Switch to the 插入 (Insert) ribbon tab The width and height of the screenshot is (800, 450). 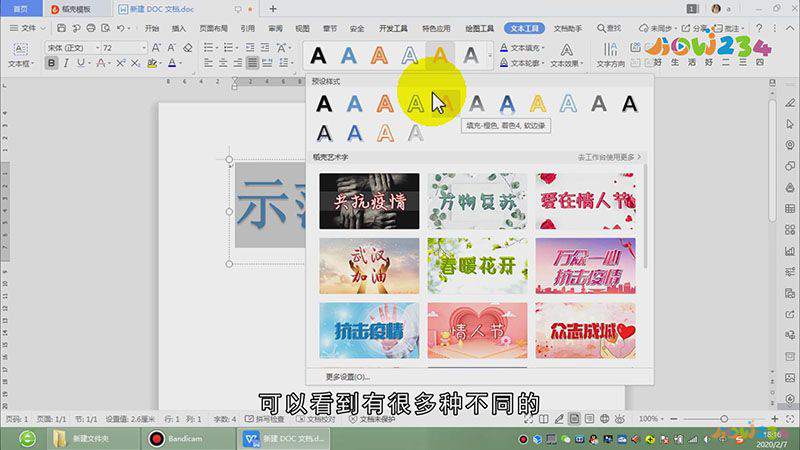tap(179, 28)
